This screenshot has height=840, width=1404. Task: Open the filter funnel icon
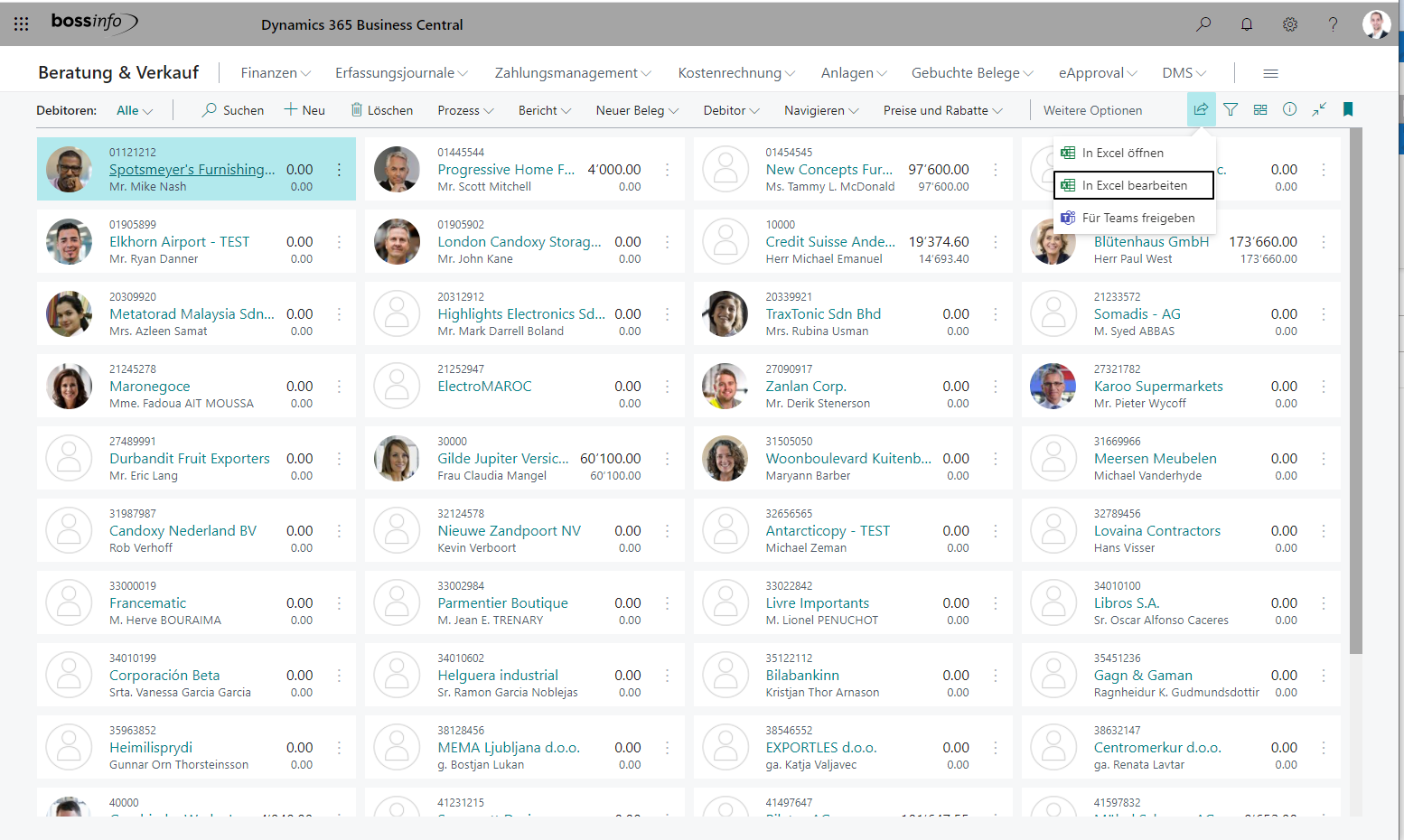[x=1231, y=108]
